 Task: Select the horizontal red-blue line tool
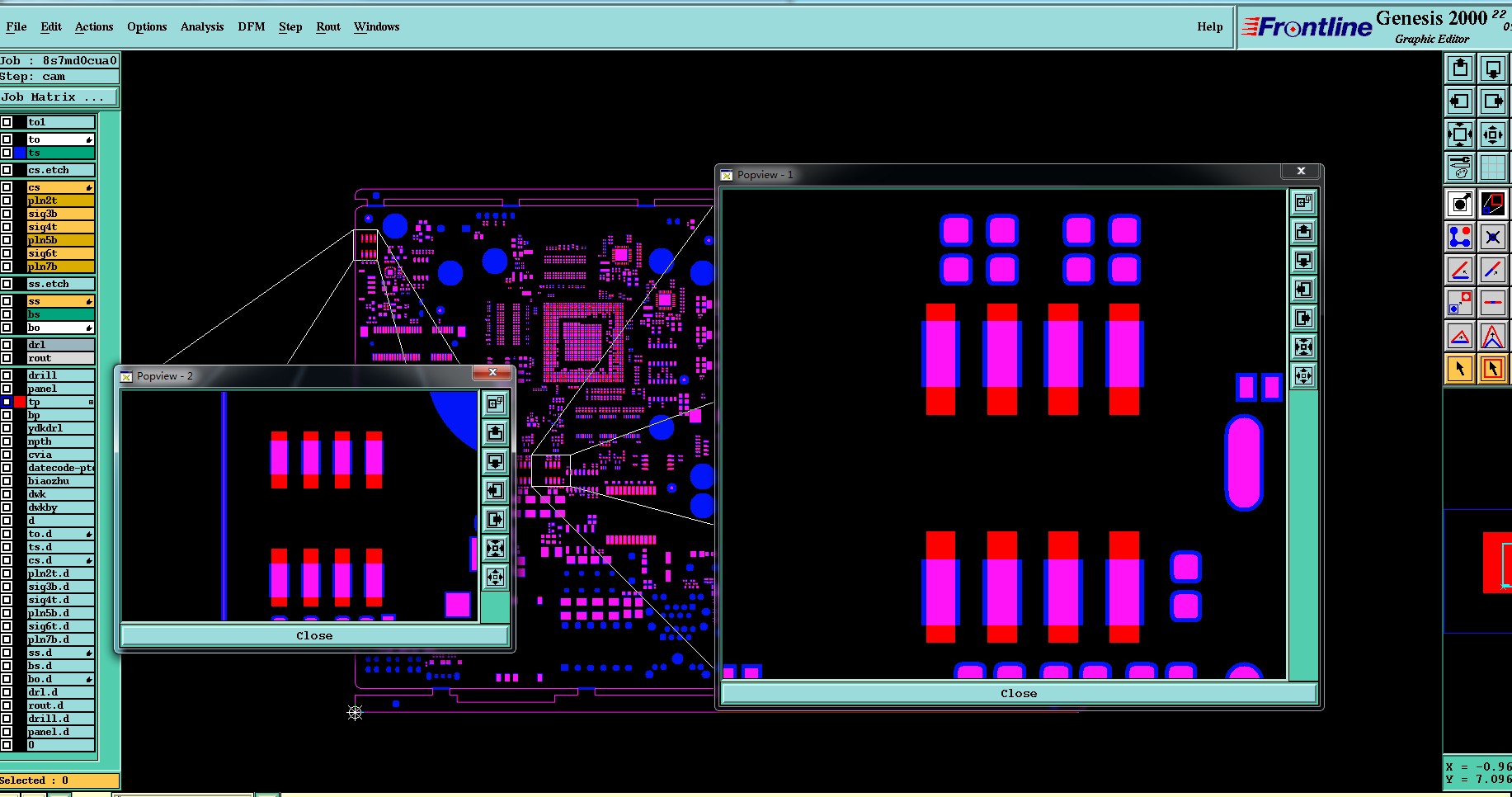pyautogui.click(x=1493, y=303)
